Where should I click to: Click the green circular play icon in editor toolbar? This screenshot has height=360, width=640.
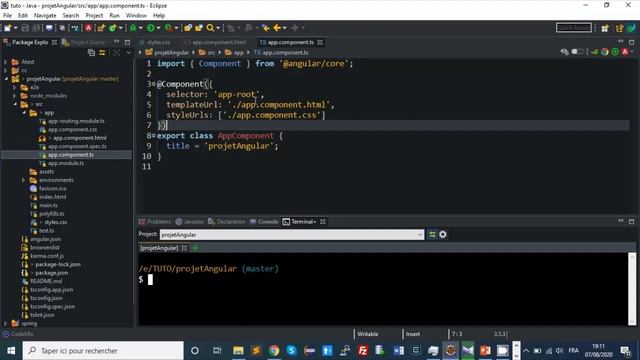click(x=615, y=52)
